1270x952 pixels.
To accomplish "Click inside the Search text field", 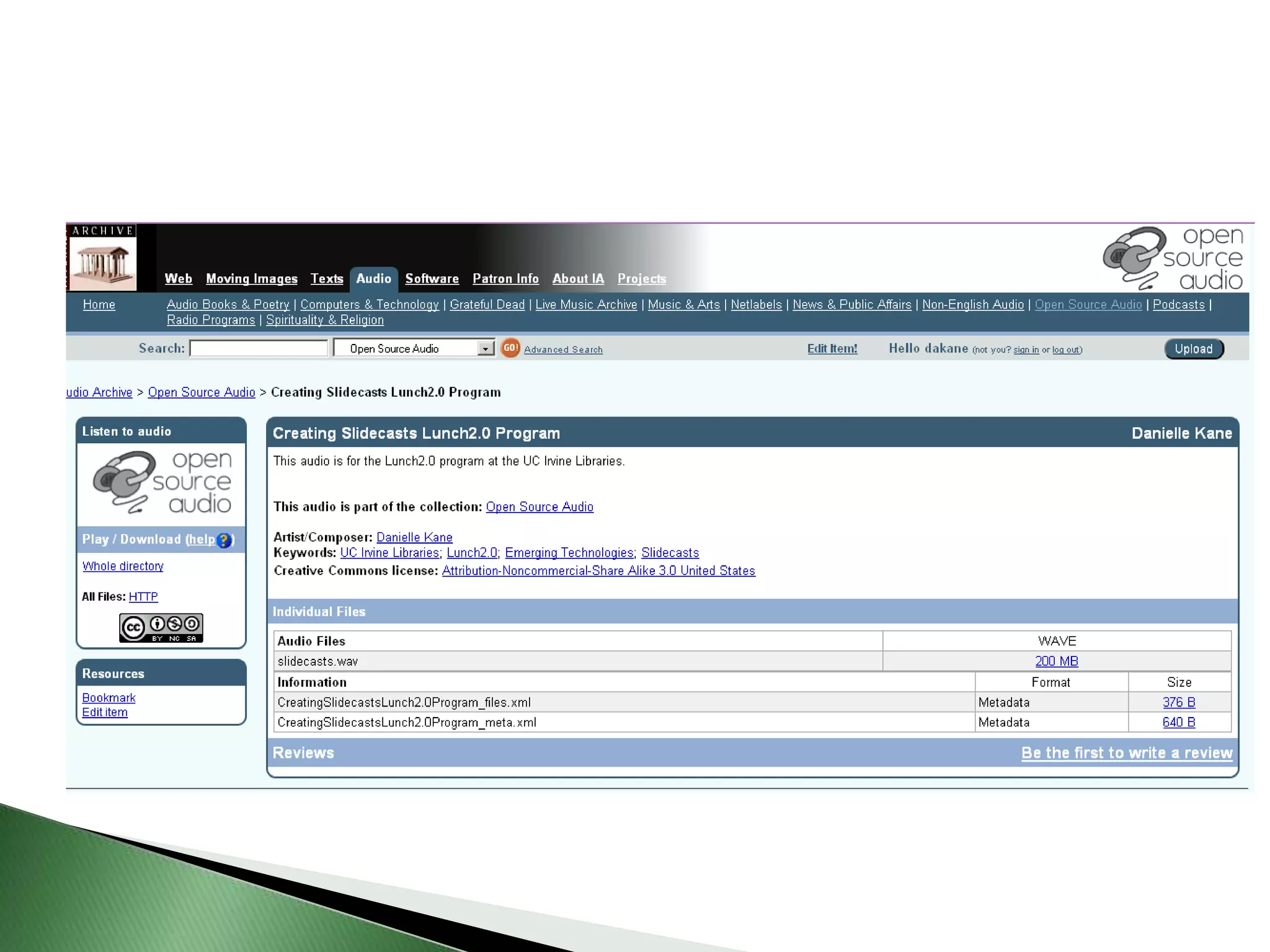I will (x=259, y=349).
